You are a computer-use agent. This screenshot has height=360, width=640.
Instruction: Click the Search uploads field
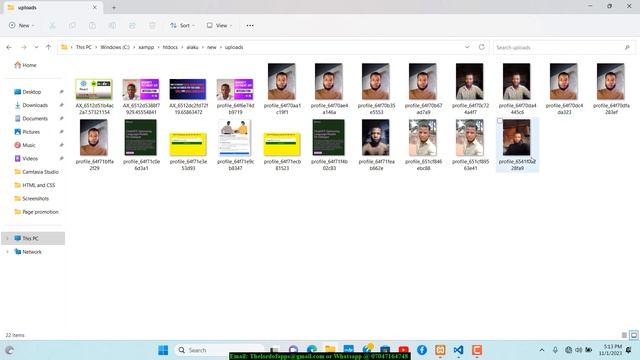coord(564,47)
